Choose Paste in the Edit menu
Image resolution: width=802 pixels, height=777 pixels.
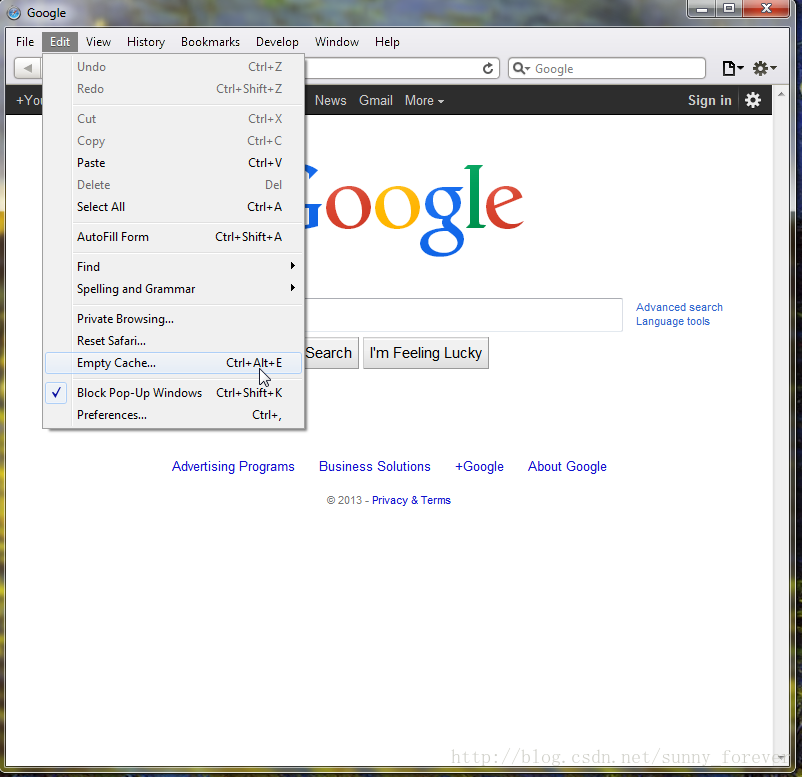pyautogui.click(x=174, y=163)
